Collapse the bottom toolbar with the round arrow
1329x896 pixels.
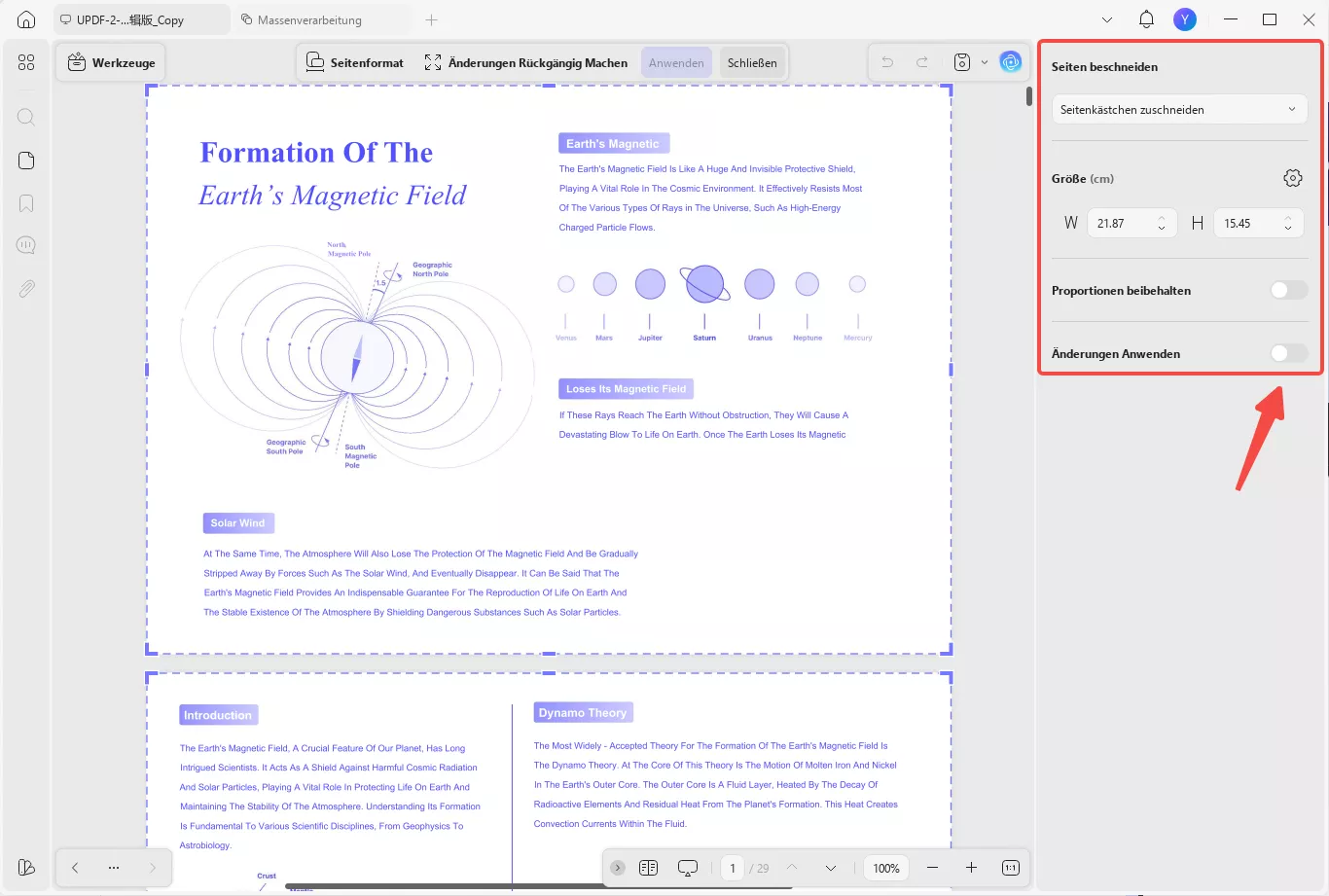tap(618, 868)
